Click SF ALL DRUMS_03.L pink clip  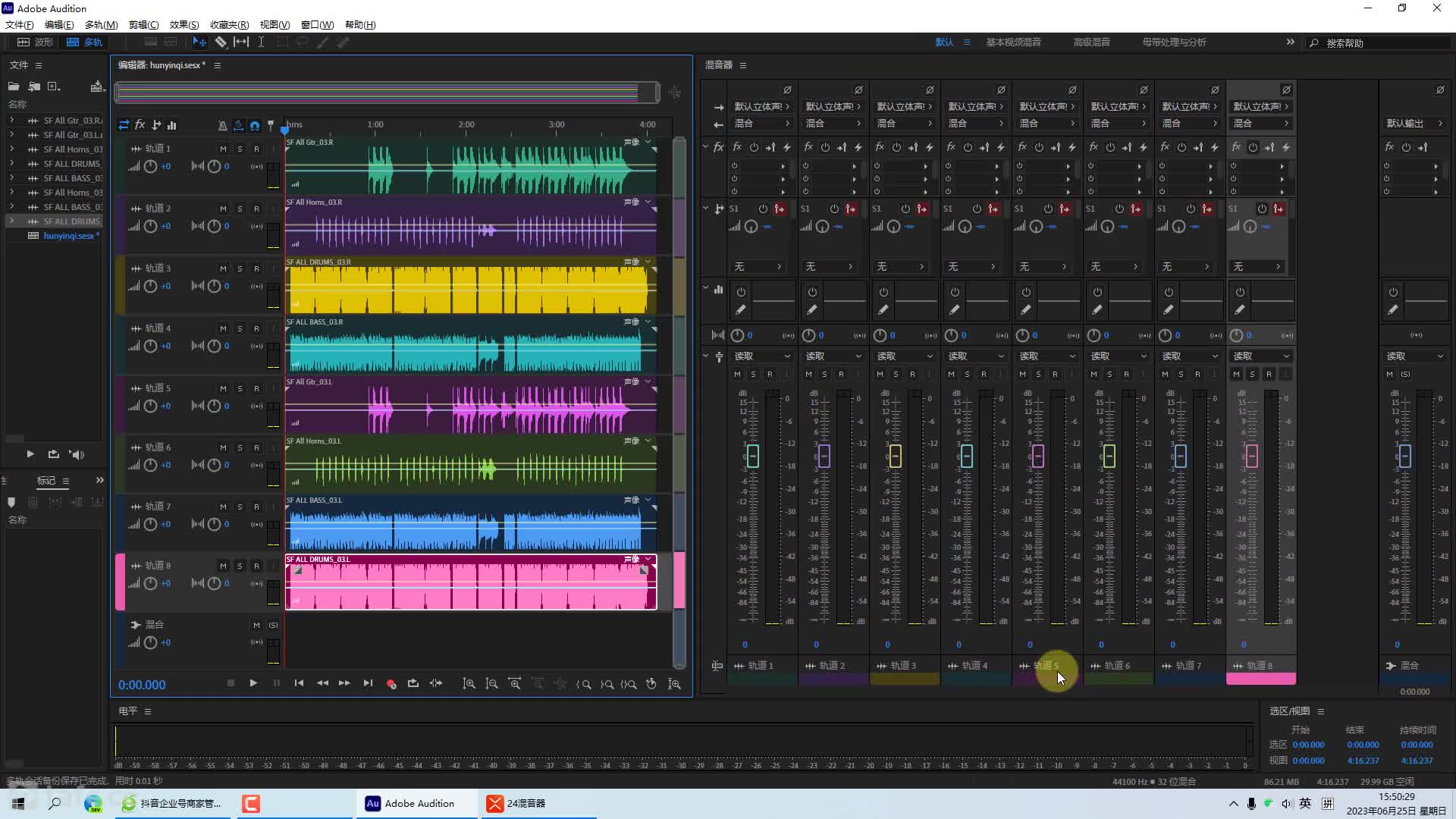470,582
